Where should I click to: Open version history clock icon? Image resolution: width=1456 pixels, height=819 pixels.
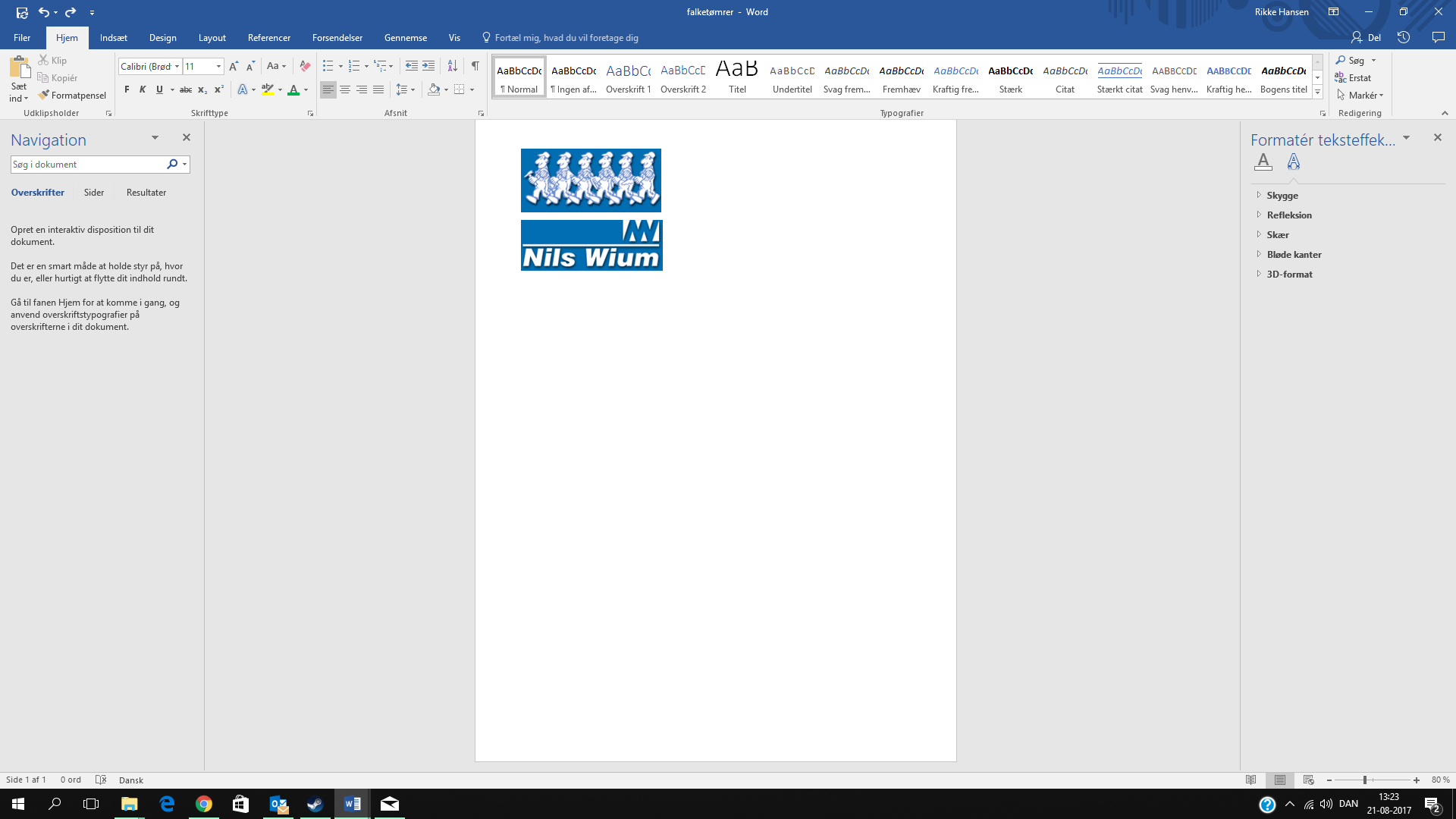tap(1404, 37)
